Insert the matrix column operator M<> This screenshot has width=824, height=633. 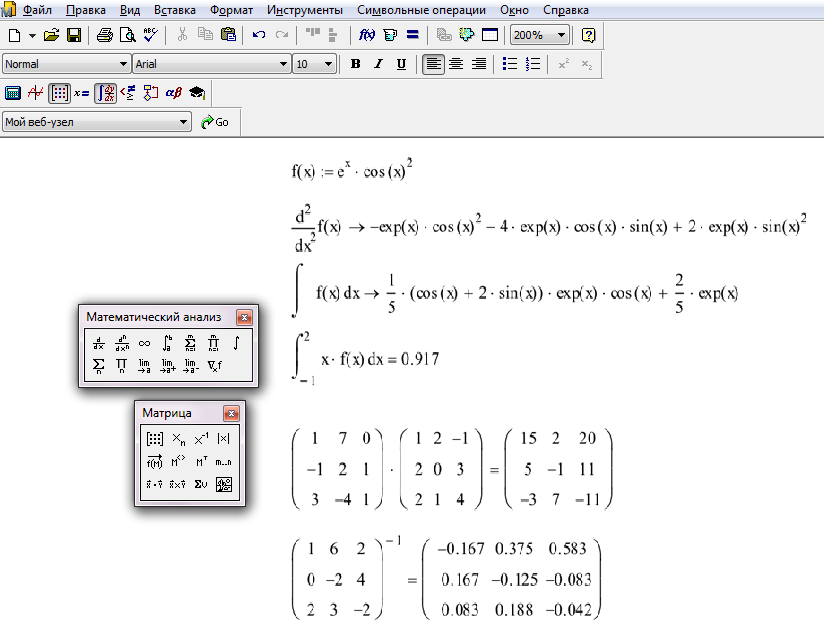click(178, 462)
